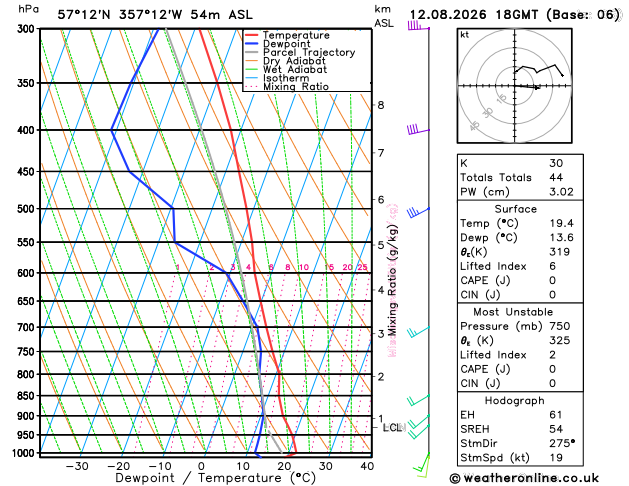Image resolution: width=629 pixels, height=486 pixels.
Task: Click the lime surface wind barb at bottom
Action: click(422, 464)
